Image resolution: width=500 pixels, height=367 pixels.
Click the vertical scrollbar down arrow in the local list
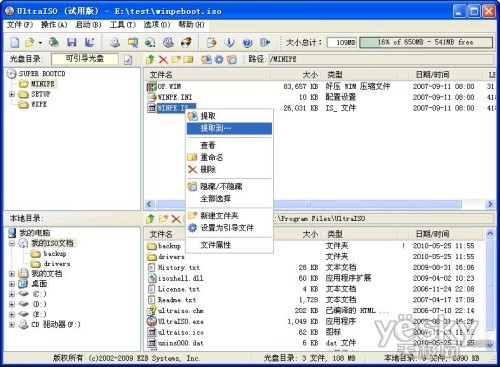(490, 344)
